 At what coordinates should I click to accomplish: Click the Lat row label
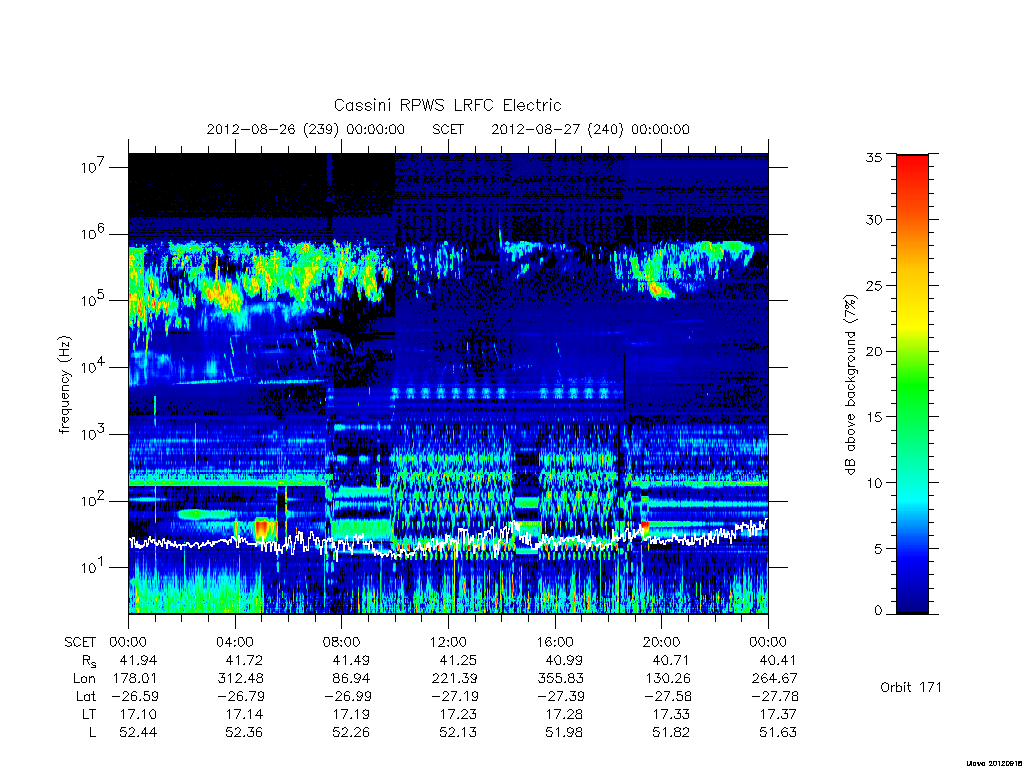coord(86,696)
